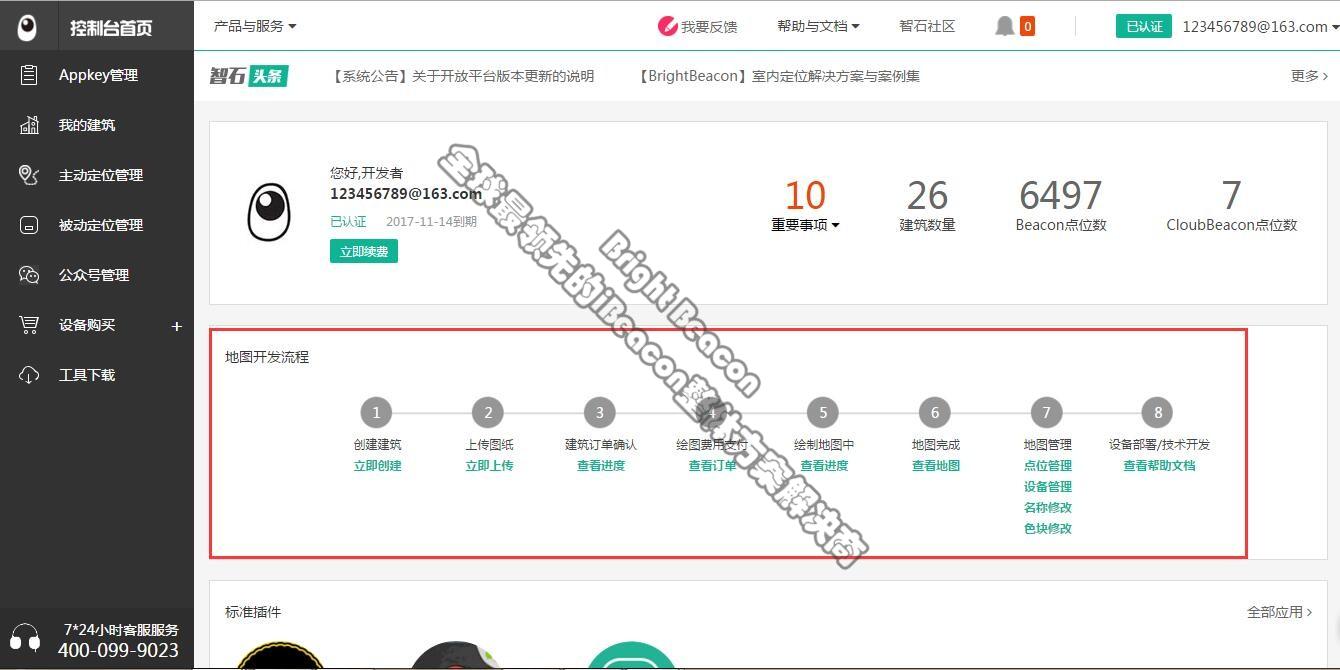Click 查看进度 under 建筑订单确认
Screen dimensions: 1340x670
click(x=601, y=466)
